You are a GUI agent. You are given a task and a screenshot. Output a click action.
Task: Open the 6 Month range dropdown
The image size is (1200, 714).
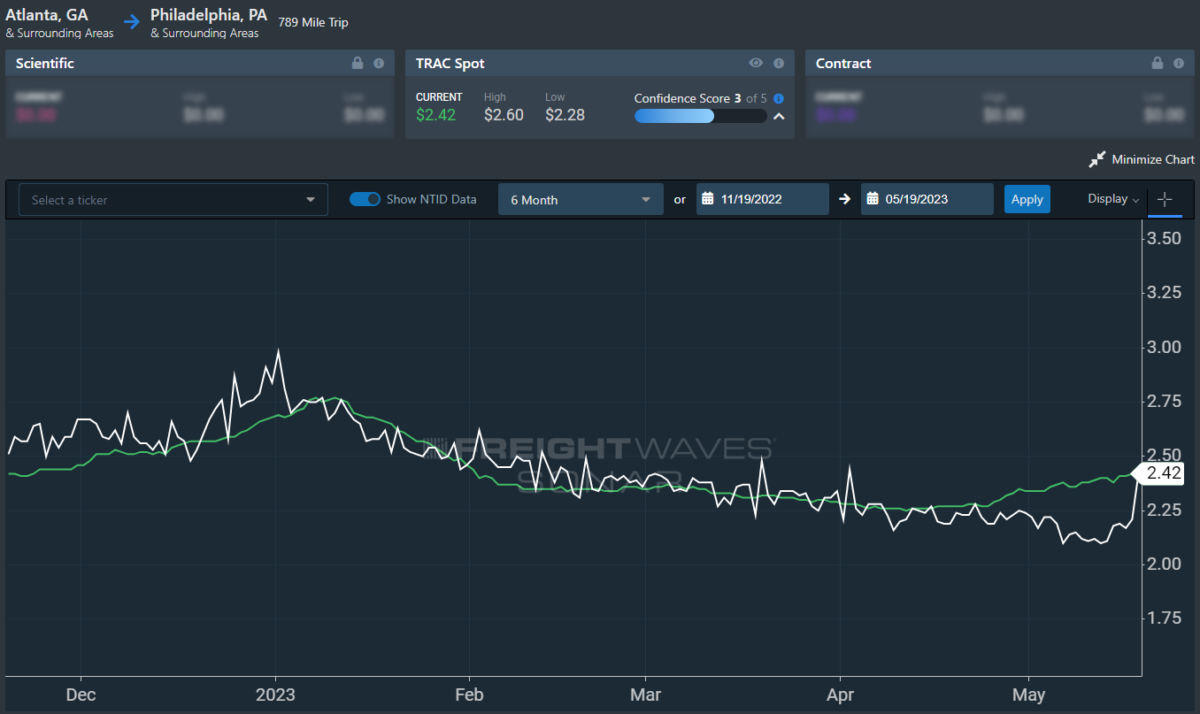[x=581, y=199]
